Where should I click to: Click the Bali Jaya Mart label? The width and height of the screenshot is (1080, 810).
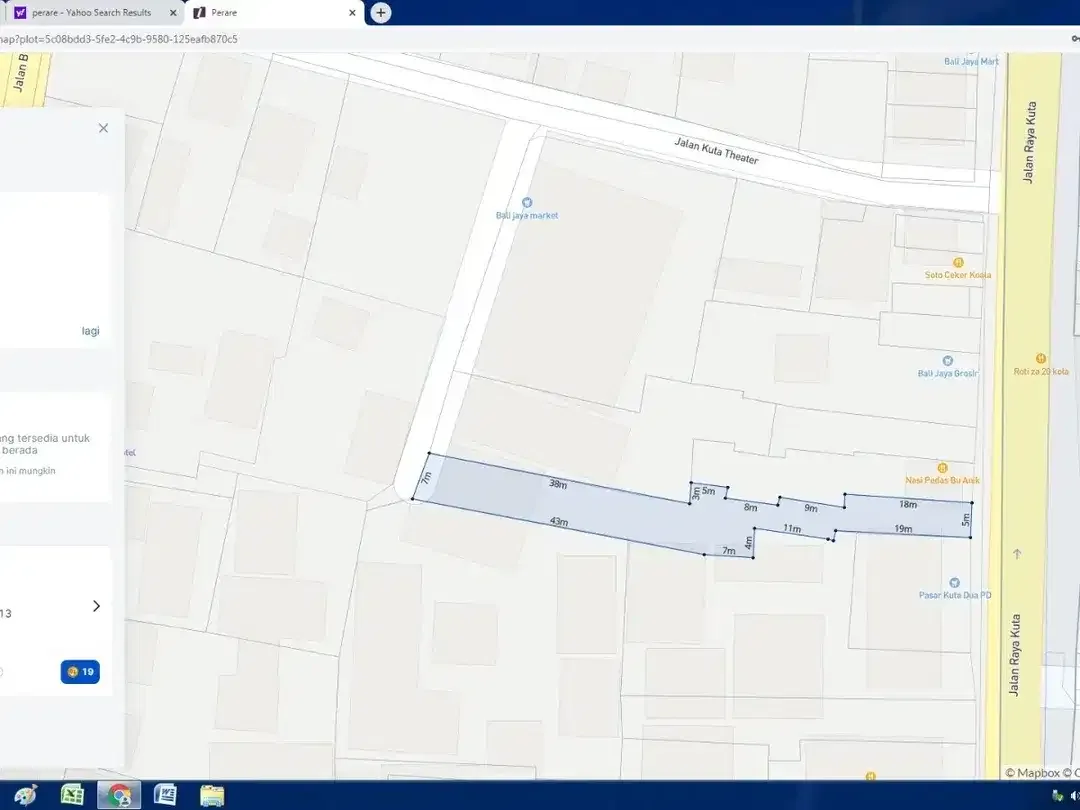[971, 61]
